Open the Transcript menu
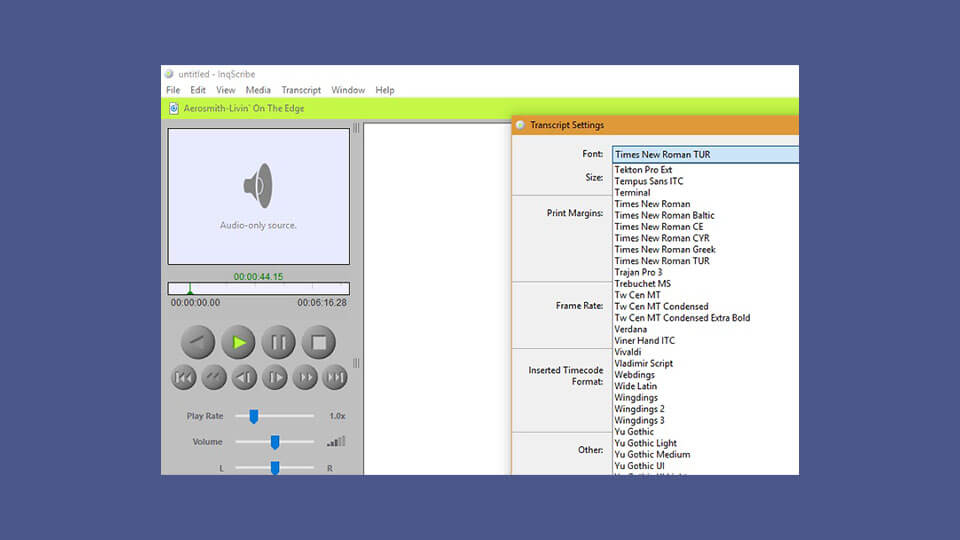 301,90
